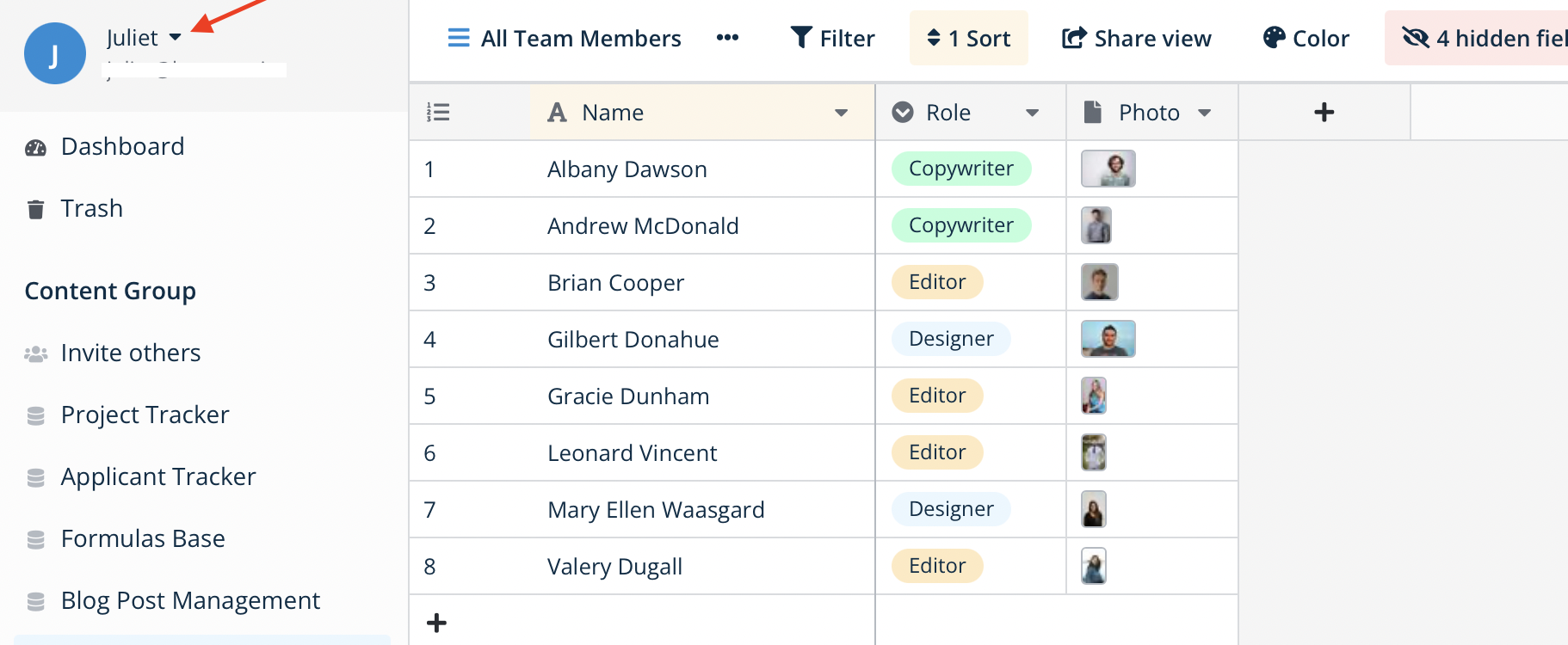Click the Trash bin icon

[x=35, y=209]
